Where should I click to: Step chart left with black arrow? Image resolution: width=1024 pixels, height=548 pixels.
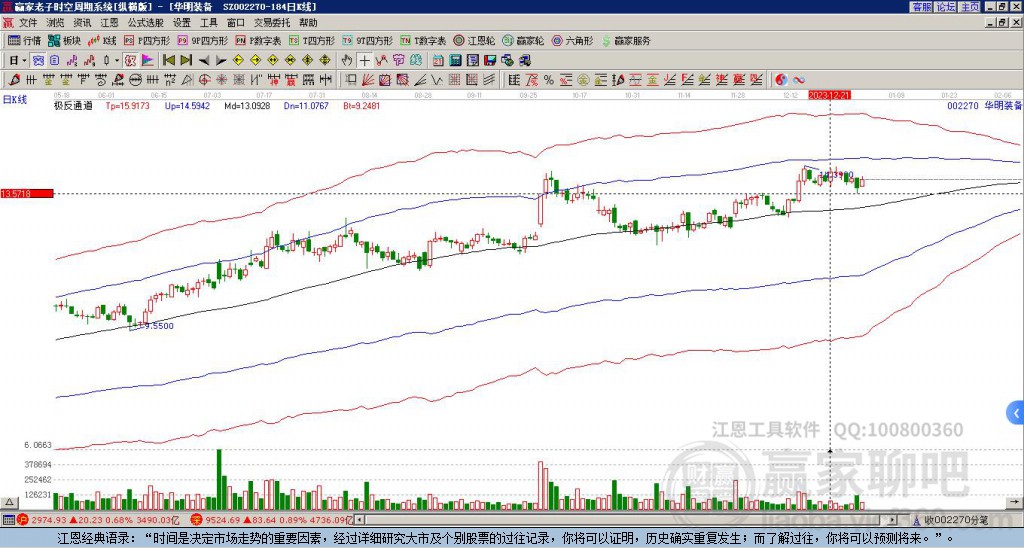pos(204,61)
